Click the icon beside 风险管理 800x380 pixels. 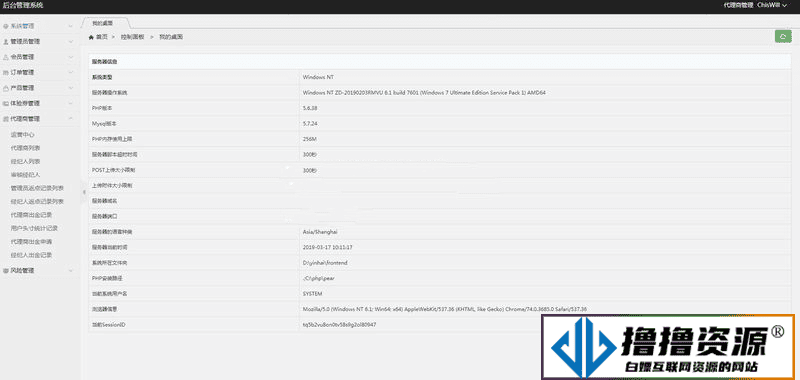pyautogui.click(x=6, y=270)
